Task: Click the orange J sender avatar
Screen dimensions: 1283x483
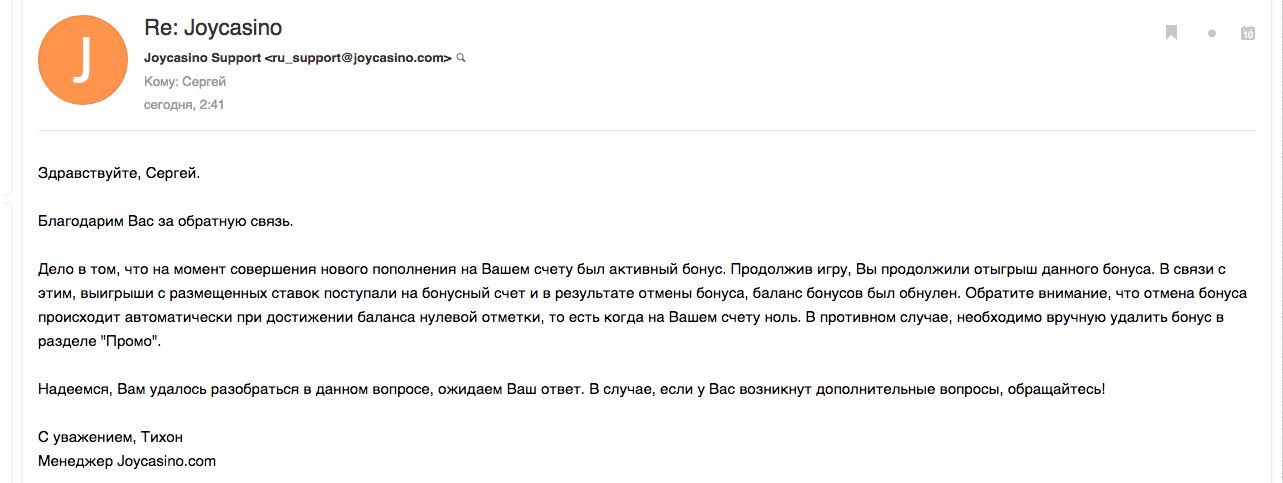Action: (x=82, y=61)
